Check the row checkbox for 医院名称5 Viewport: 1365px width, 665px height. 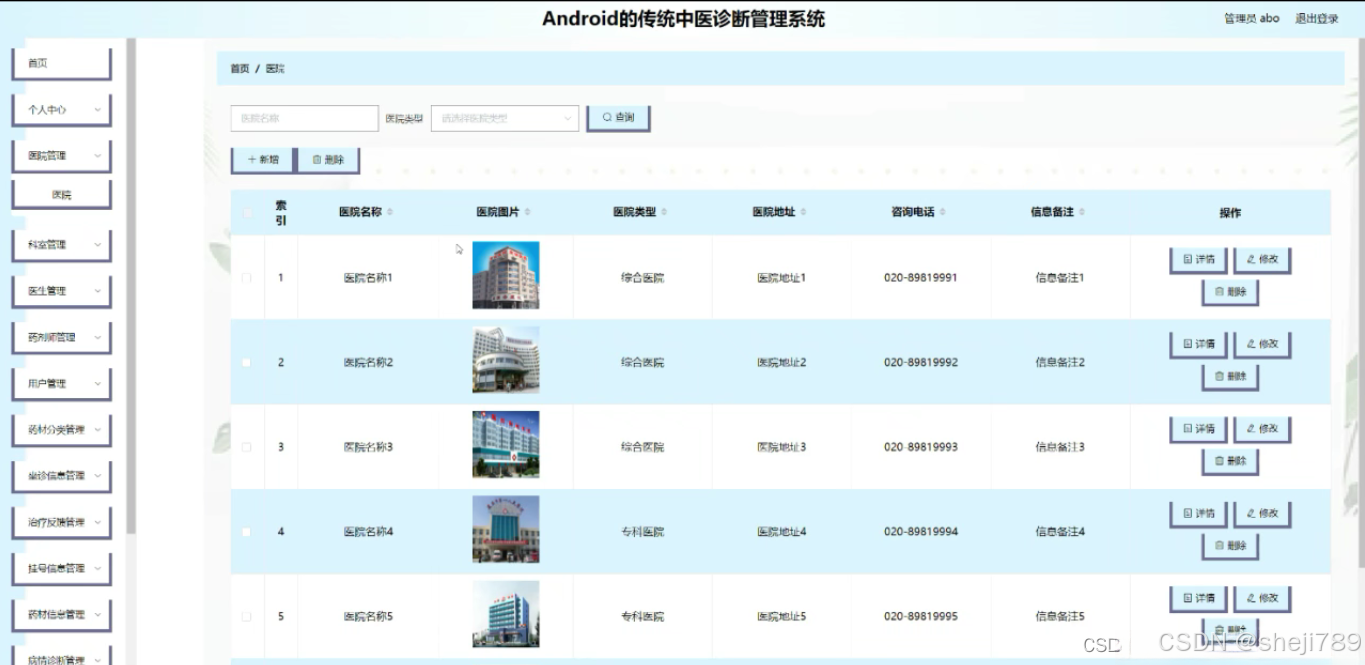point(247,616)
